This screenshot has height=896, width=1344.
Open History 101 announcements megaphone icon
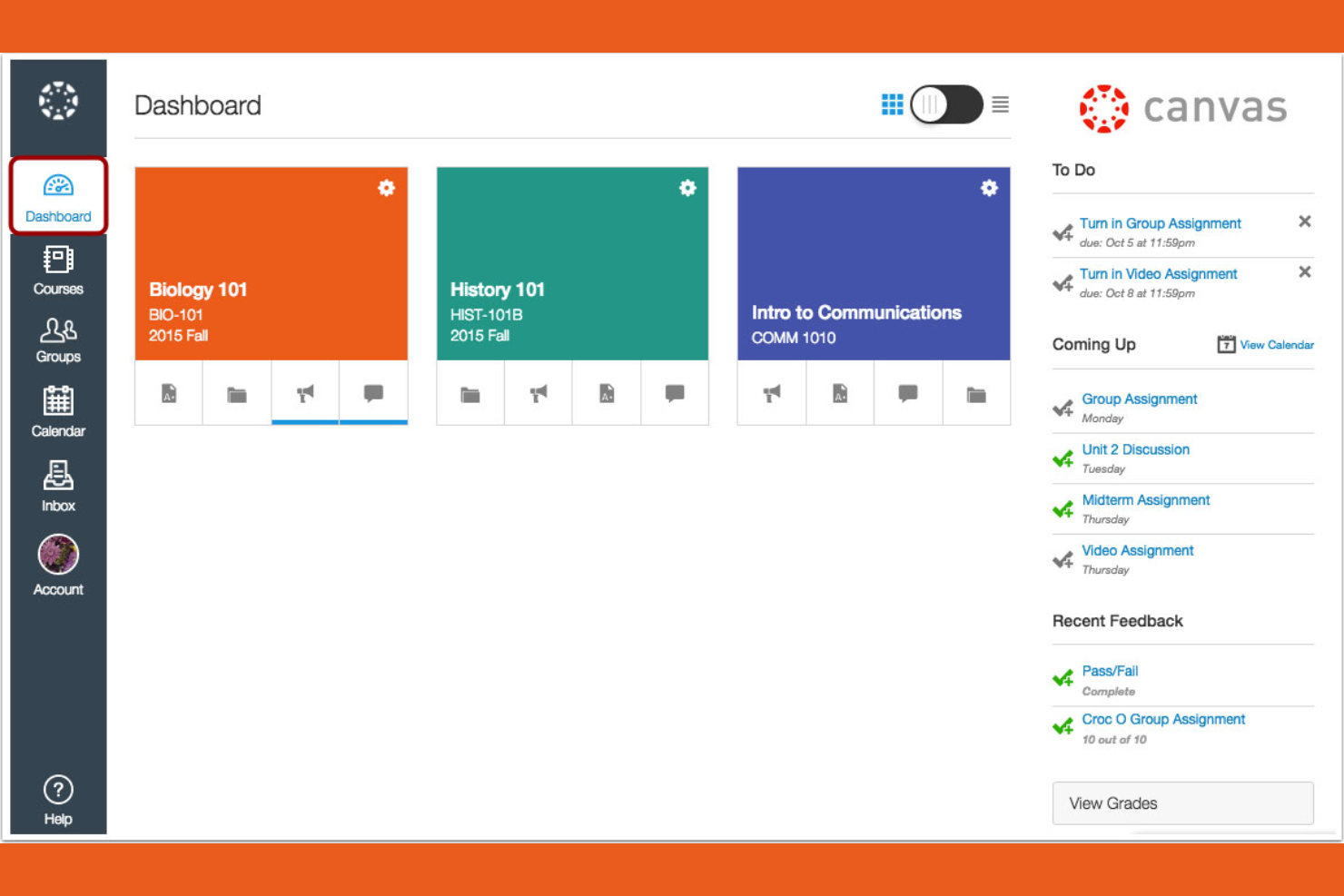coord(538,393)
